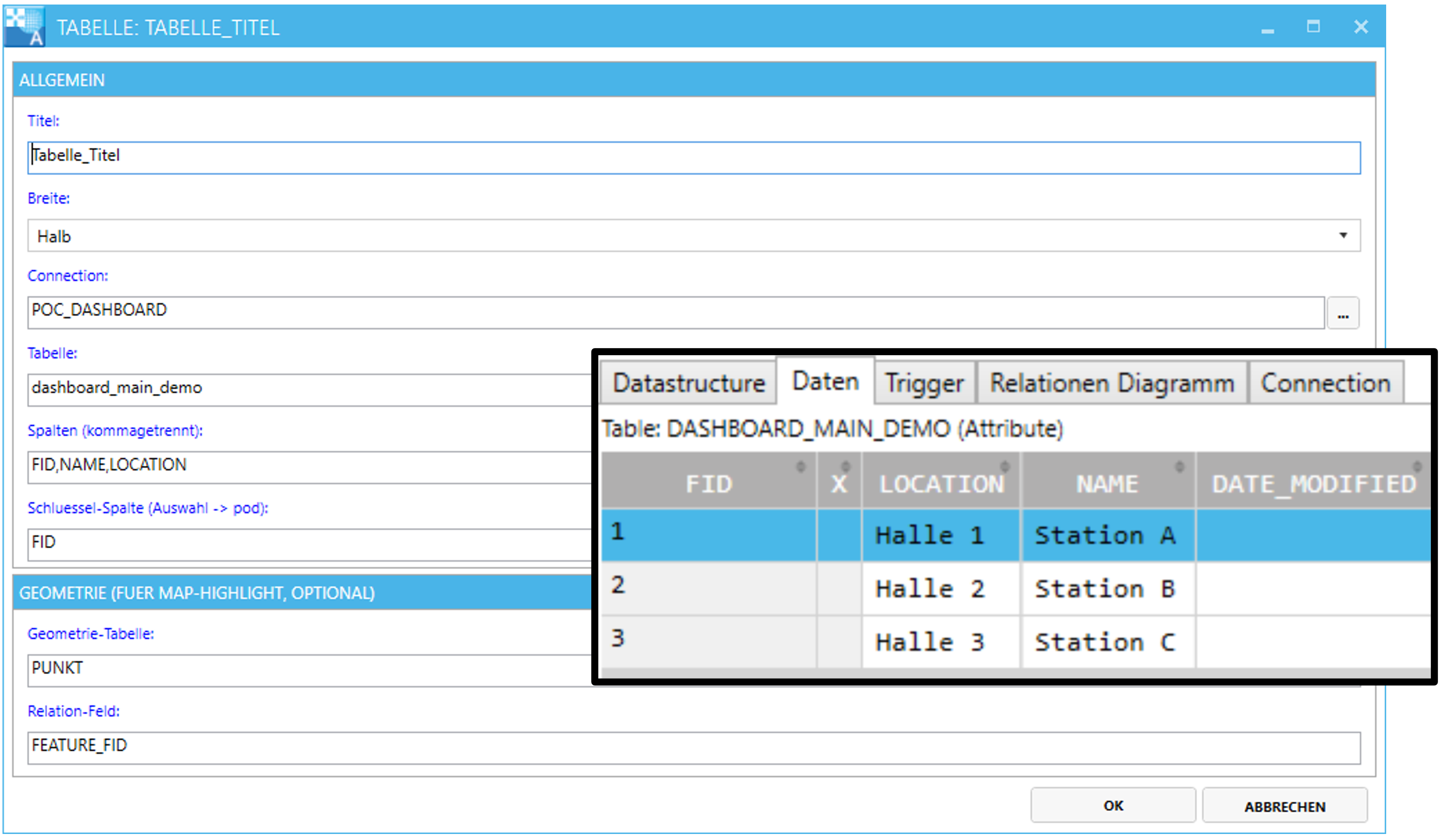Open the Relationen Diagramm tab
Screen dimensions: 1441x840
1111,383
